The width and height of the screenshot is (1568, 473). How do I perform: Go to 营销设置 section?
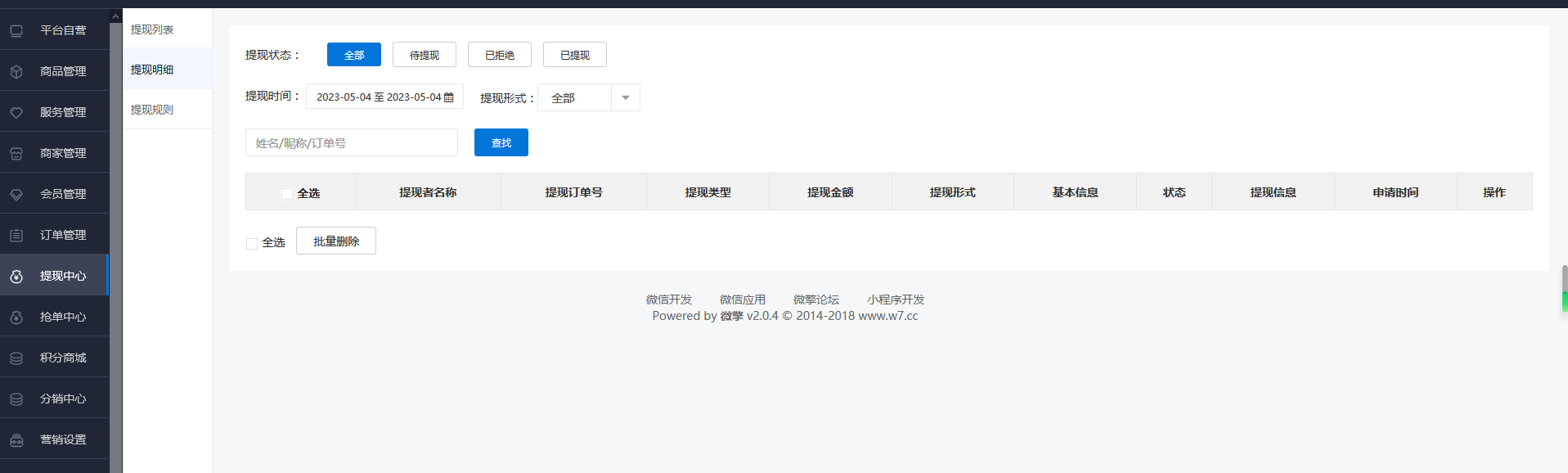click(x=55, y=439)
